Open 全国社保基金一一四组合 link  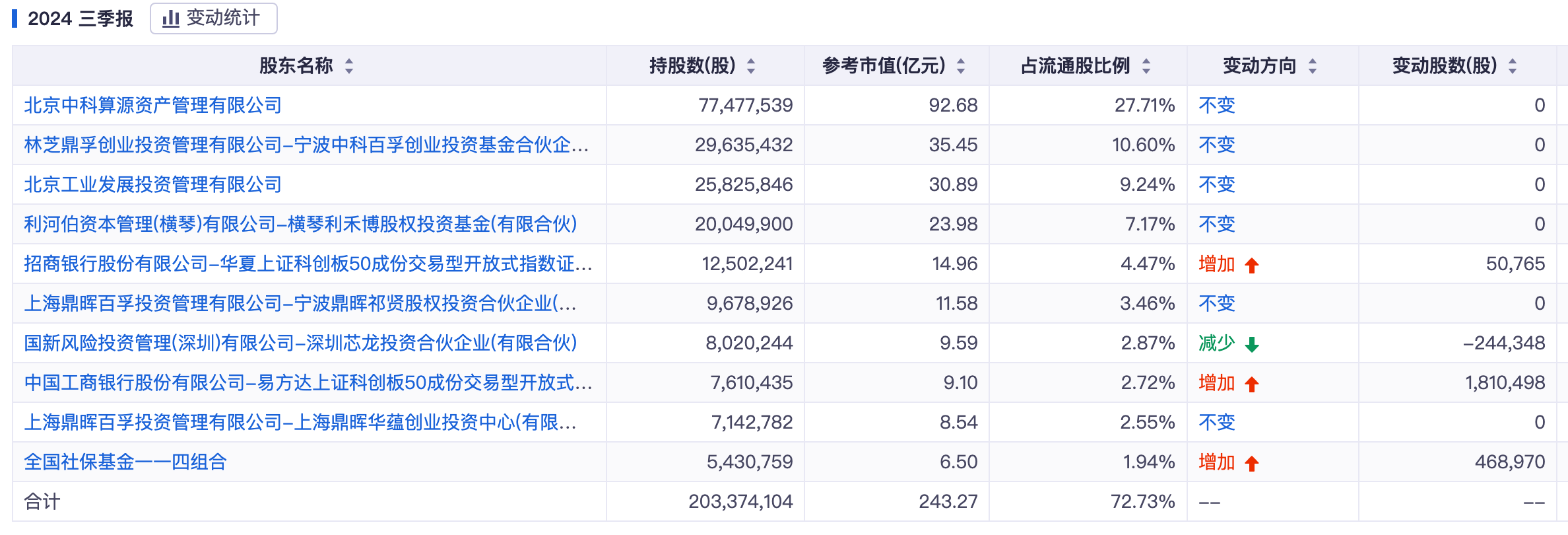[125, 462]
